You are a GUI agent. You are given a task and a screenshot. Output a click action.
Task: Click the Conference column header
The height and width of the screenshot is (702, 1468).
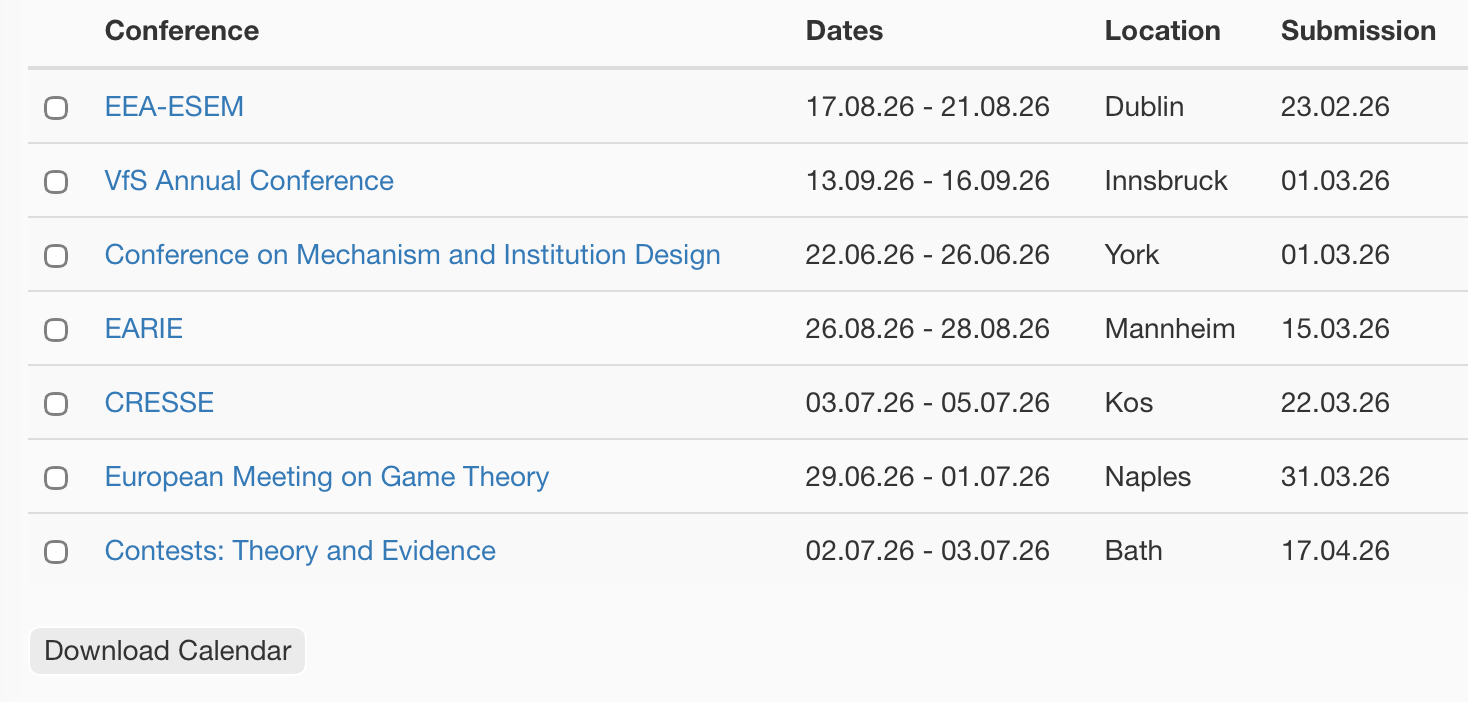point(182,31)
